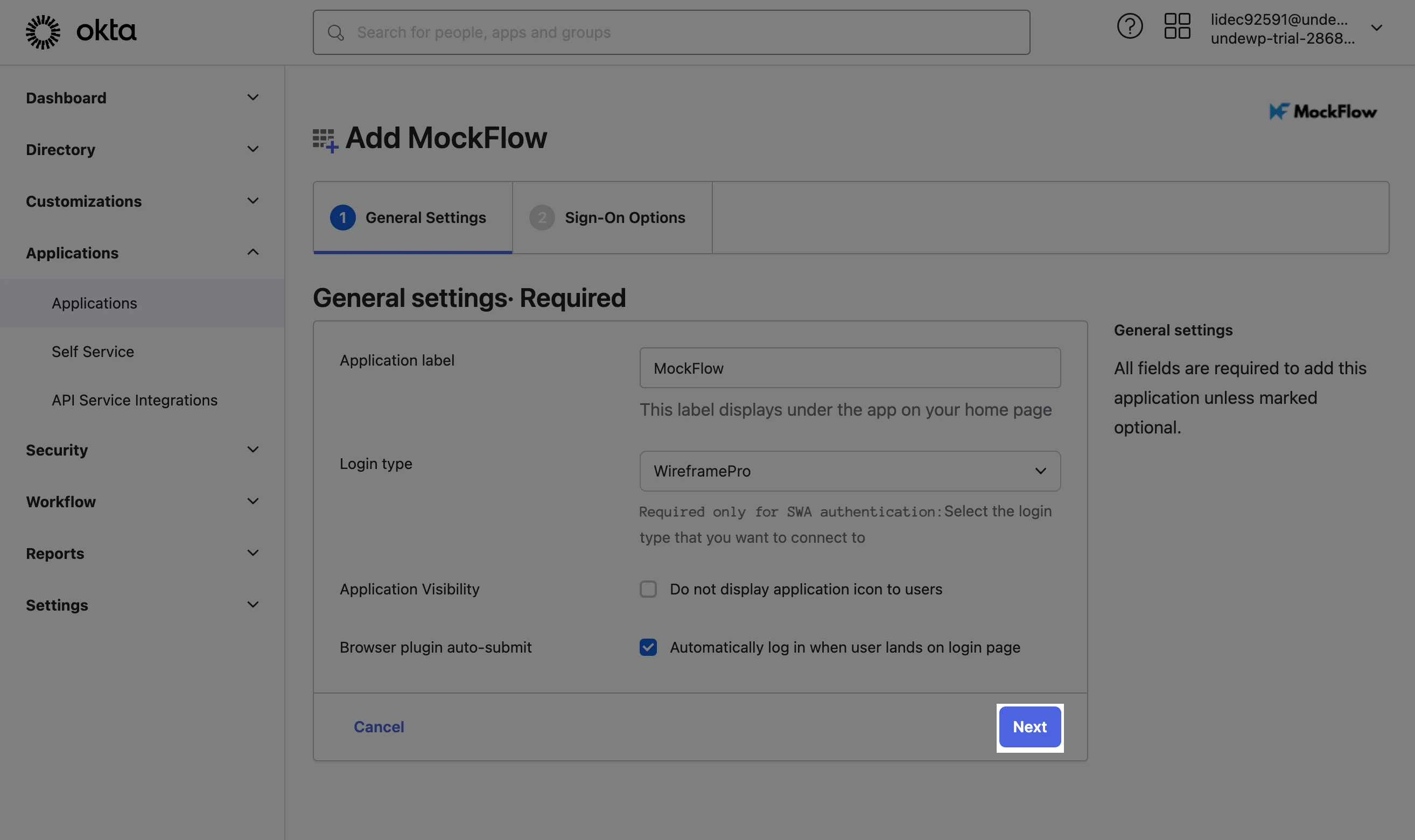1415x840 pixels.
Task: Click the search magnifier icon
Action: [335, 33]
